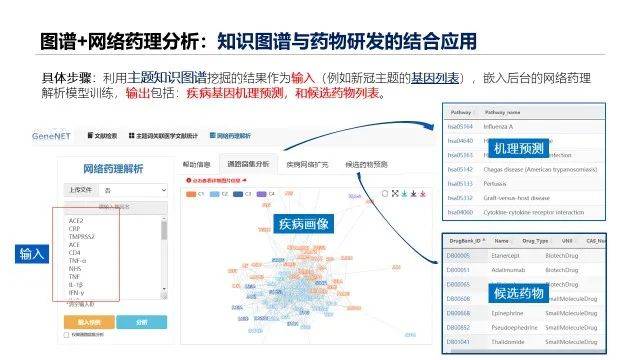Switch to the 通路富集分析 tab
Viewport: 640px width, 360px height.
248,164
